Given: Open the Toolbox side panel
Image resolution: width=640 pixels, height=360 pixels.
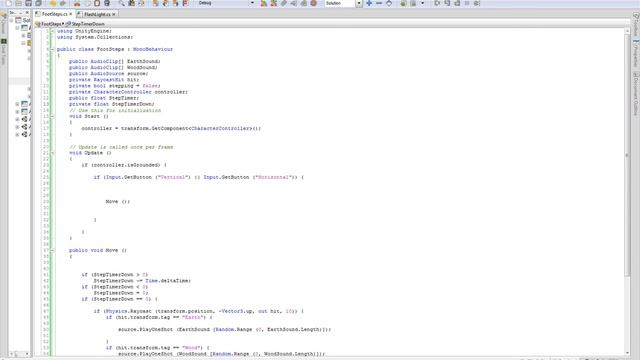Looking at the screenshot, I should click(636, 24).
